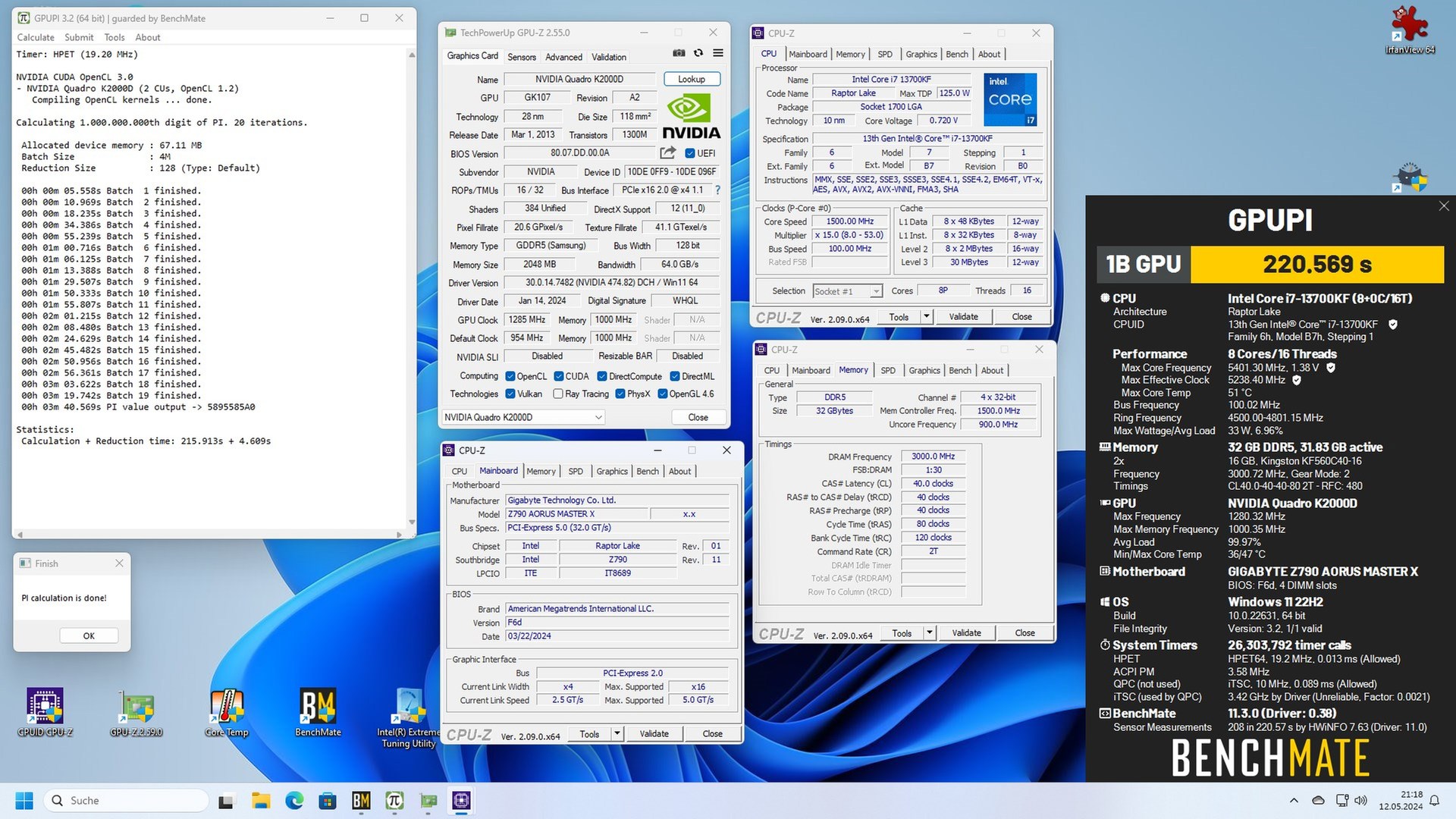Toggle the OpenGL 4.6 checkbox in GPU-Z
This screenshot has height=819, width=1456.
pos(663,394)
